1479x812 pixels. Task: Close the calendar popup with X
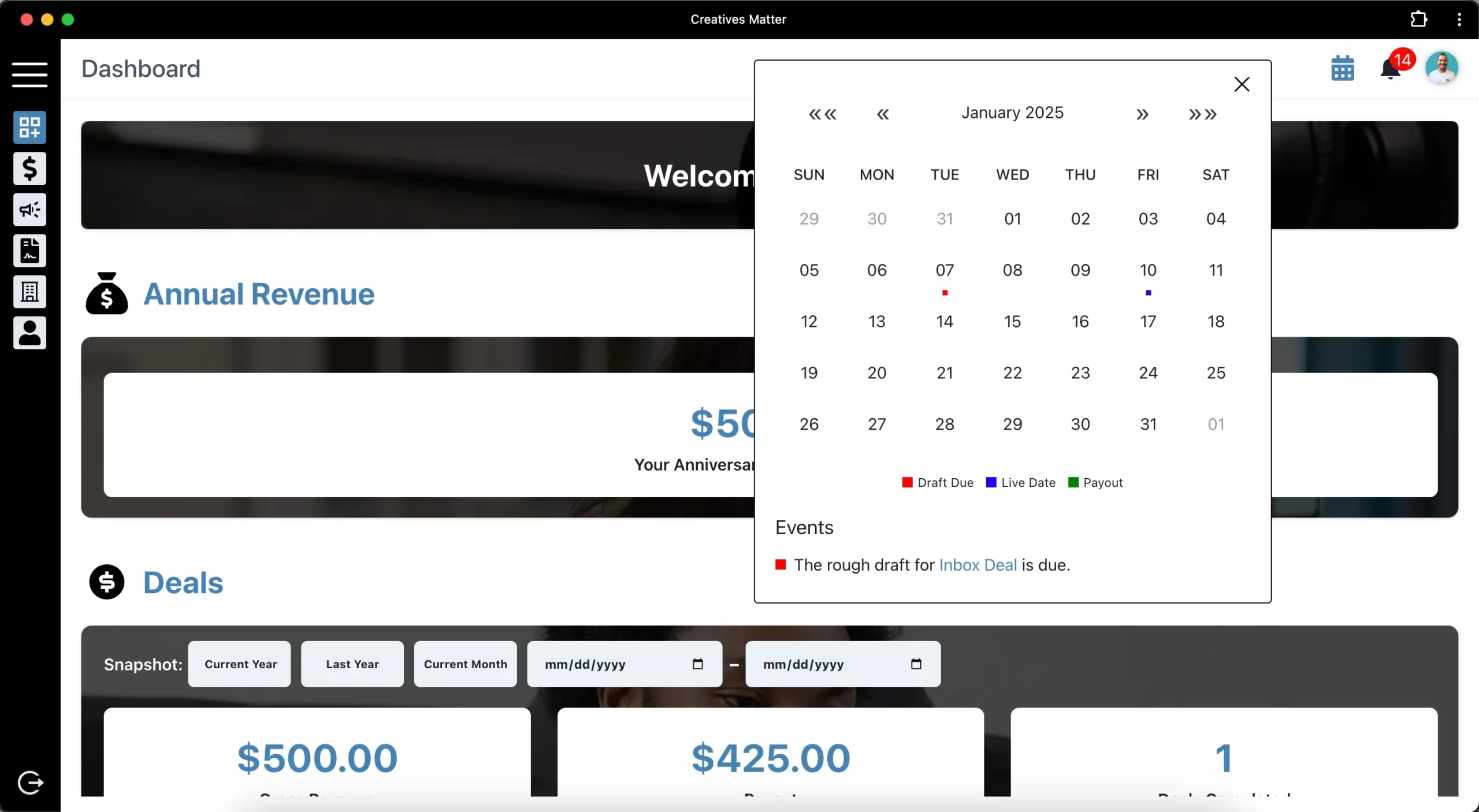coord(1242,84)
